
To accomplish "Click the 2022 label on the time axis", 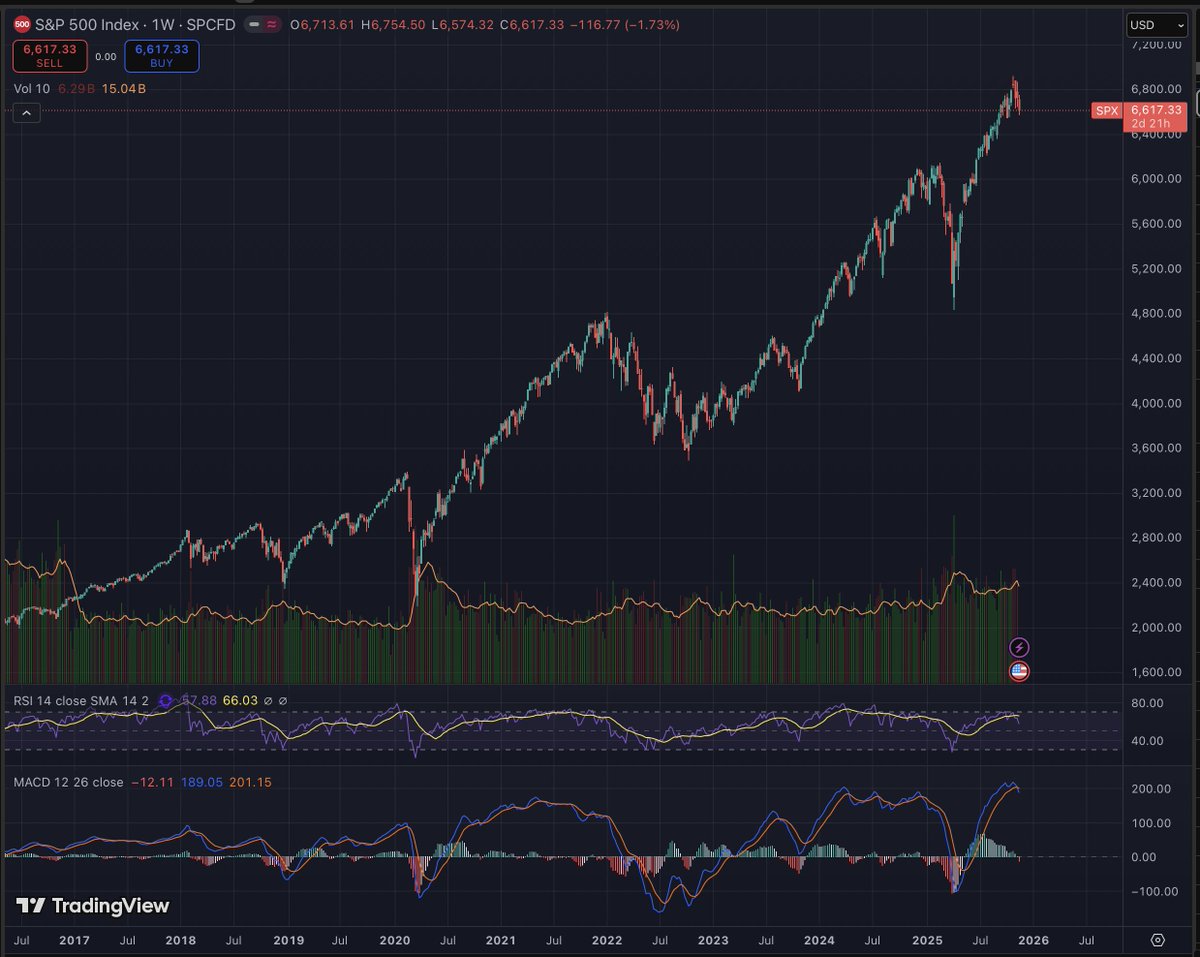I will 606,940.
